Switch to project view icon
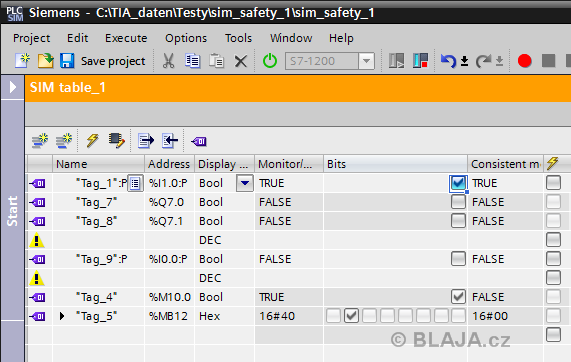This screenshot has height=362, width=571. pyautogui.click(x=420, y=61)
